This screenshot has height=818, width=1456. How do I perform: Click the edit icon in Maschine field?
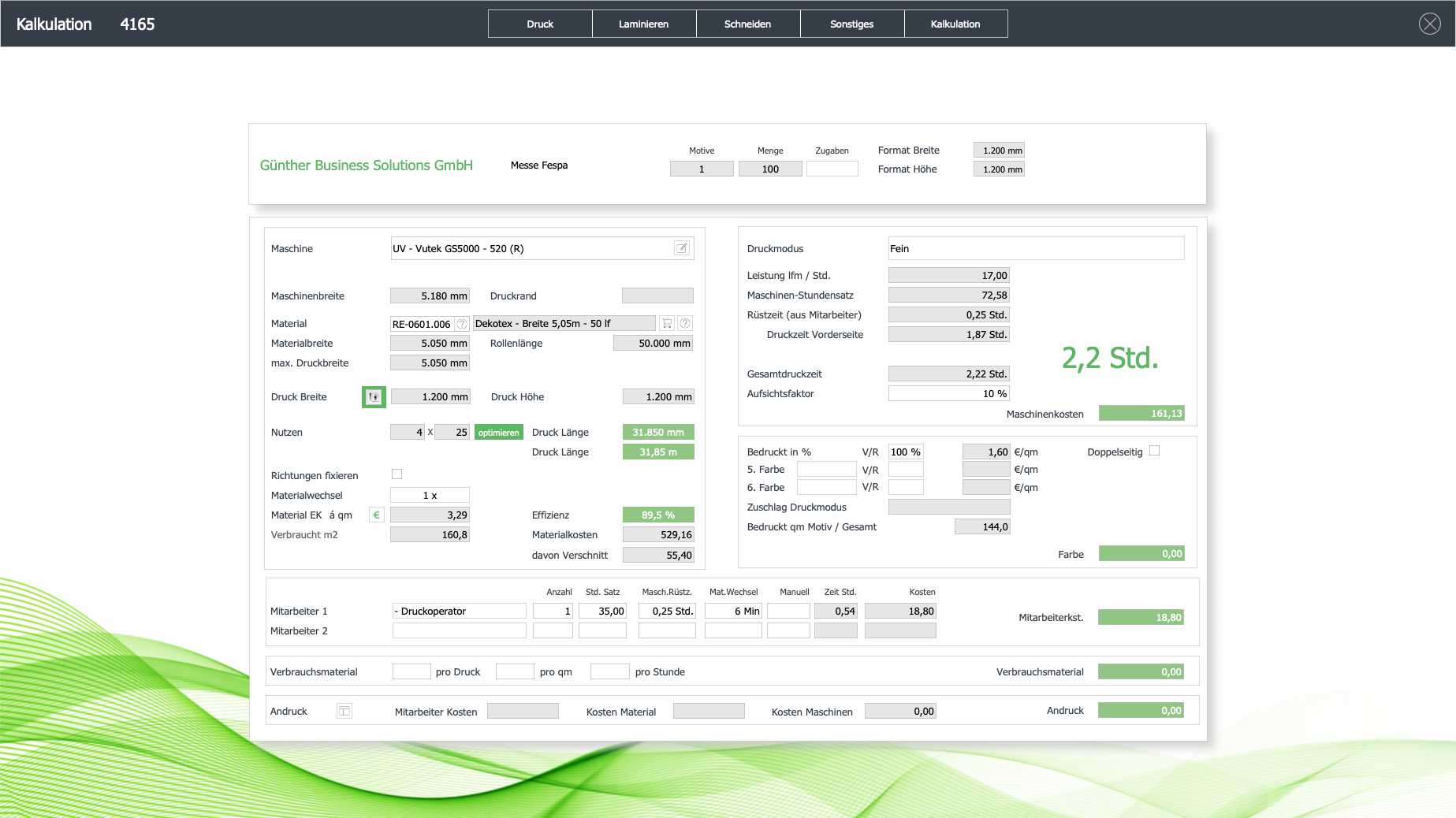pyautogui.click(x=682, y=248)
